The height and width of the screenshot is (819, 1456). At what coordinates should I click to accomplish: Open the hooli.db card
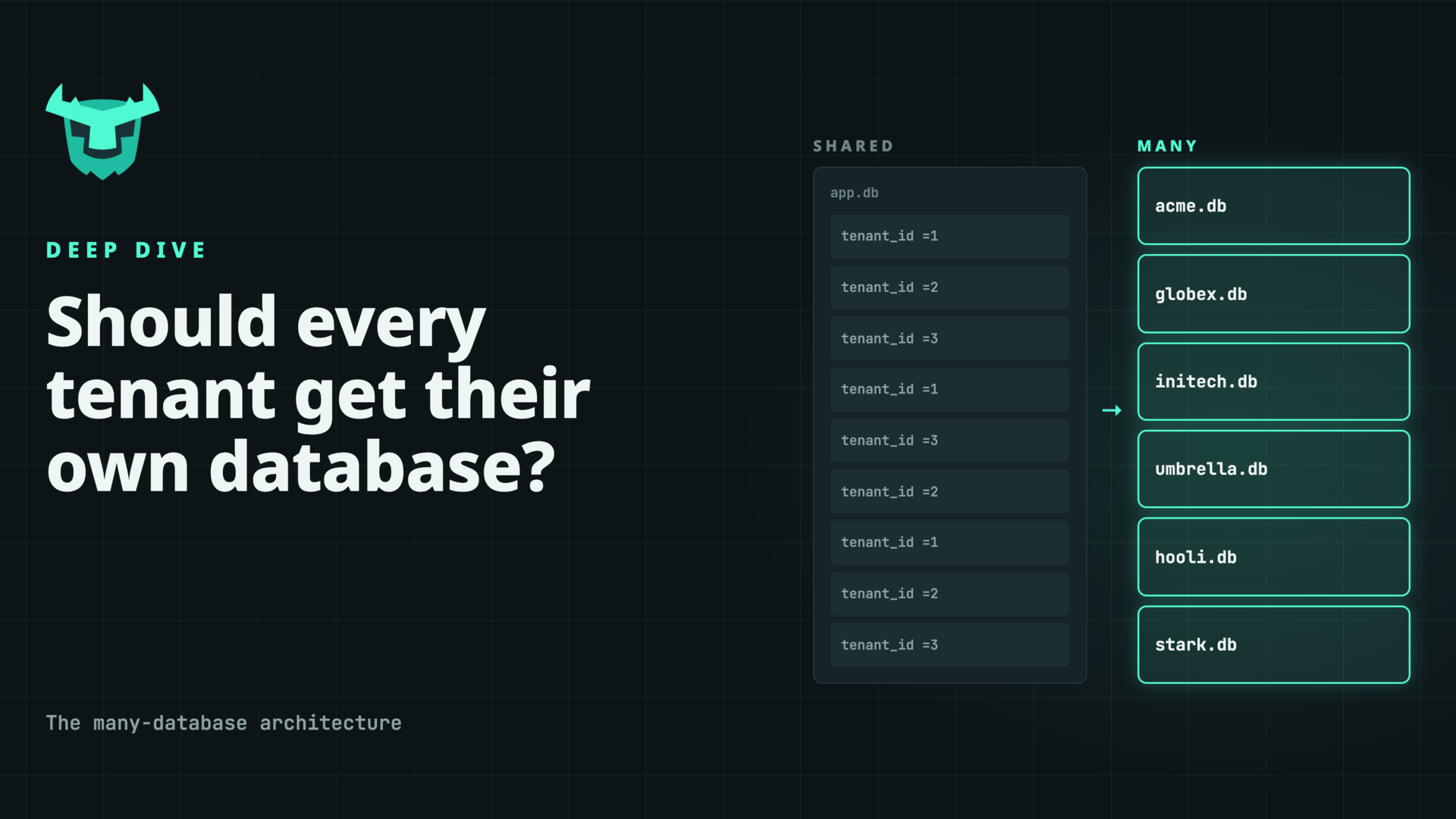coord(1273,557)
